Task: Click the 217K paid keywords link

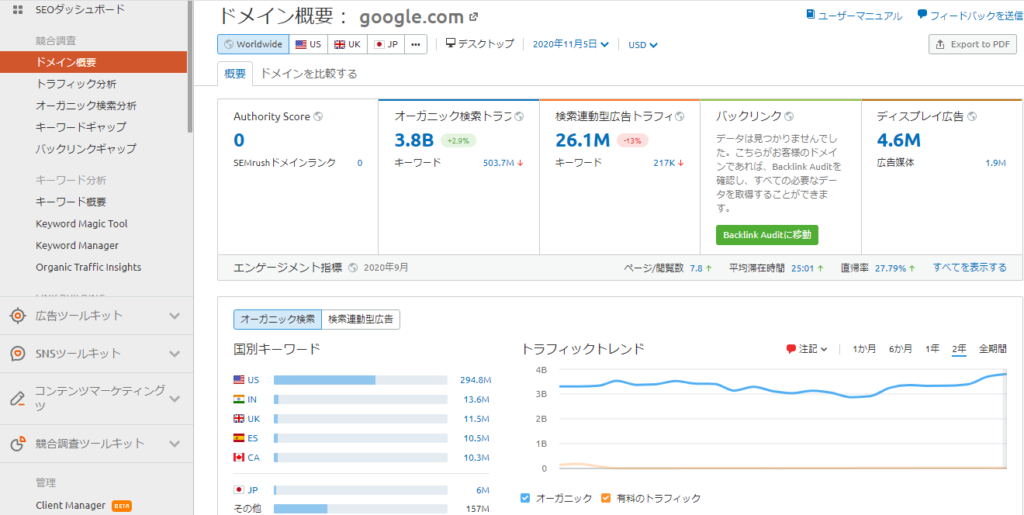Action: [664, 163]
